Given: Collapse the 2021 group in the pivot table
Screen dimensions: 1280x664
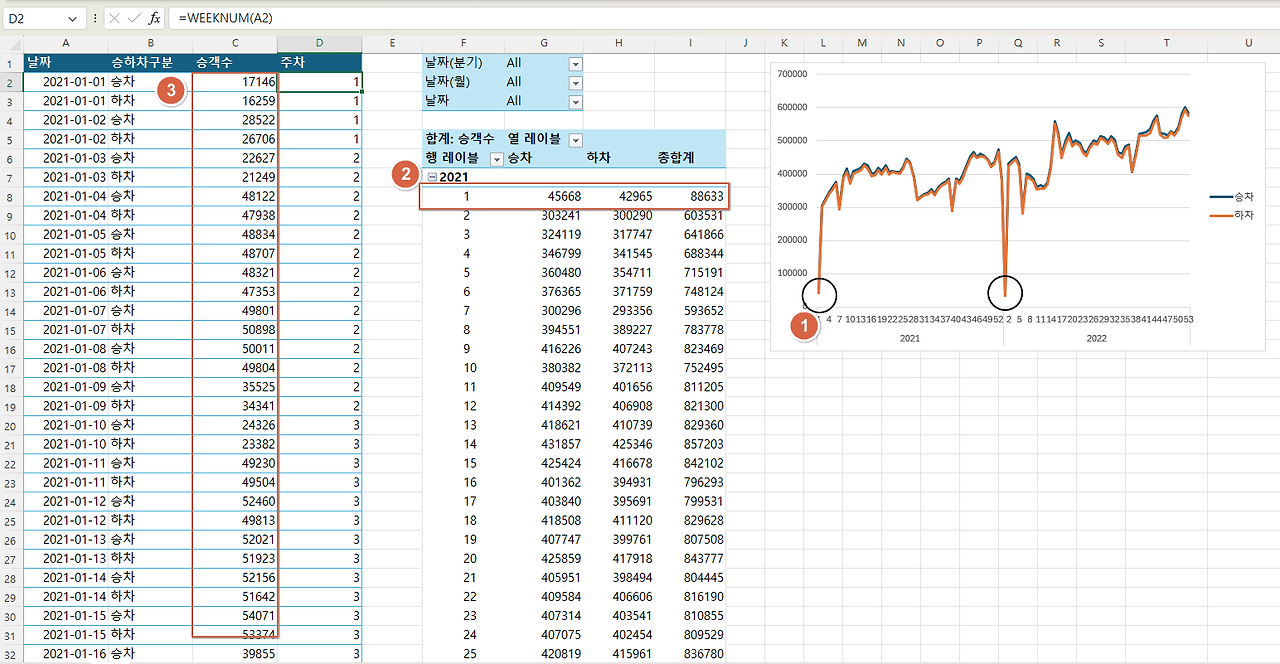Looking at the screenshot, I should (x=434, y=177).
